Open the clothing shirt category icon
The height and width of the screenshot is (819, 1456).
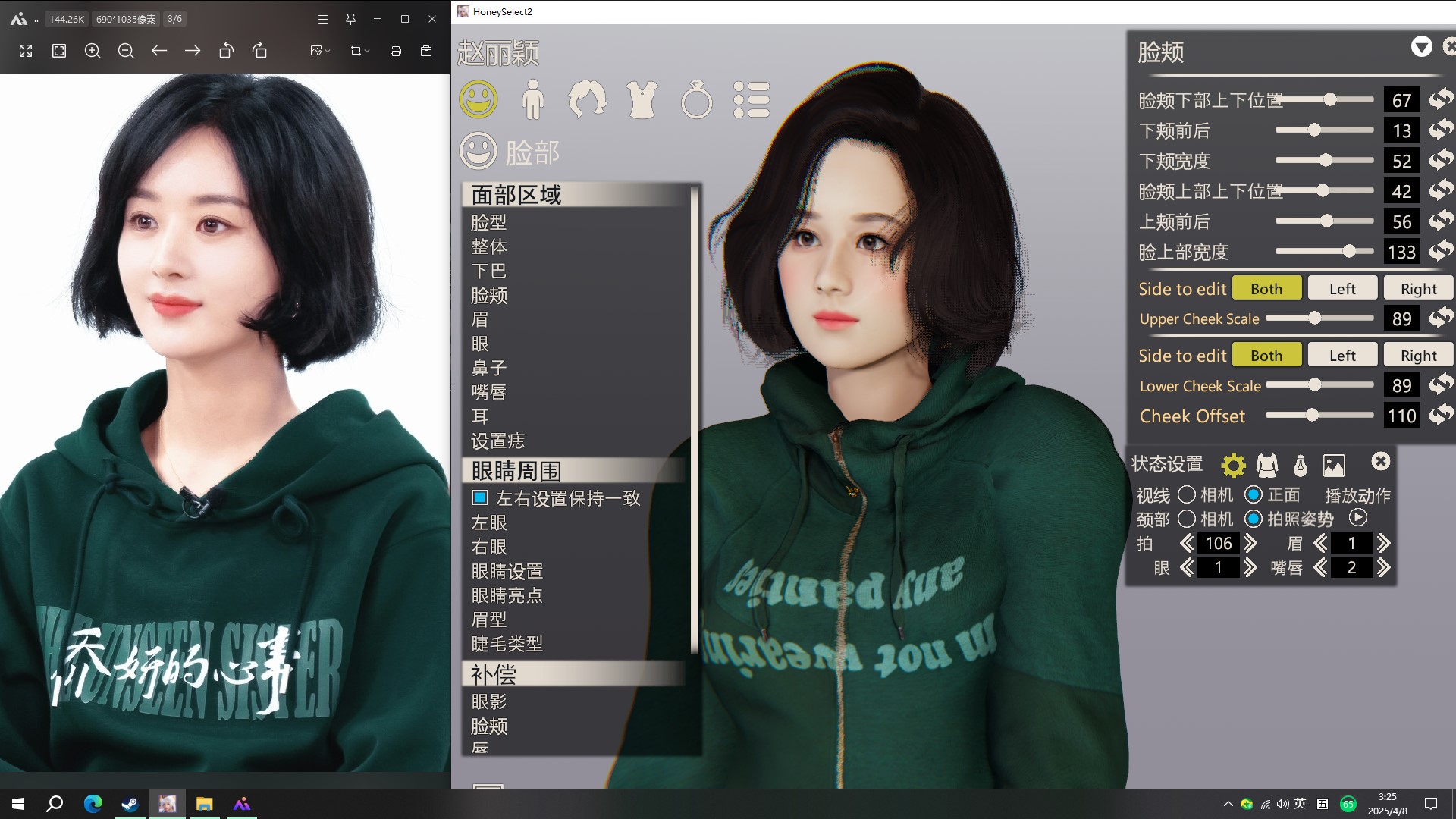[642, 99]
